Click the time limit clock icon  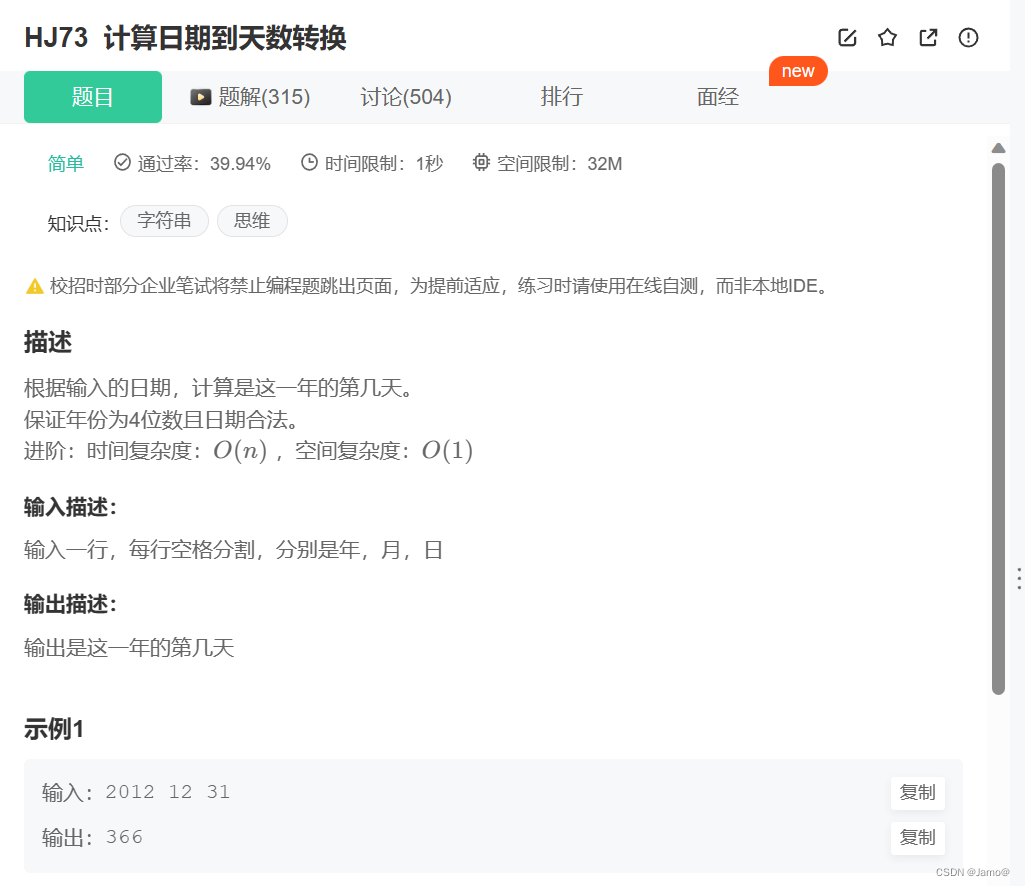click(309, 162)
